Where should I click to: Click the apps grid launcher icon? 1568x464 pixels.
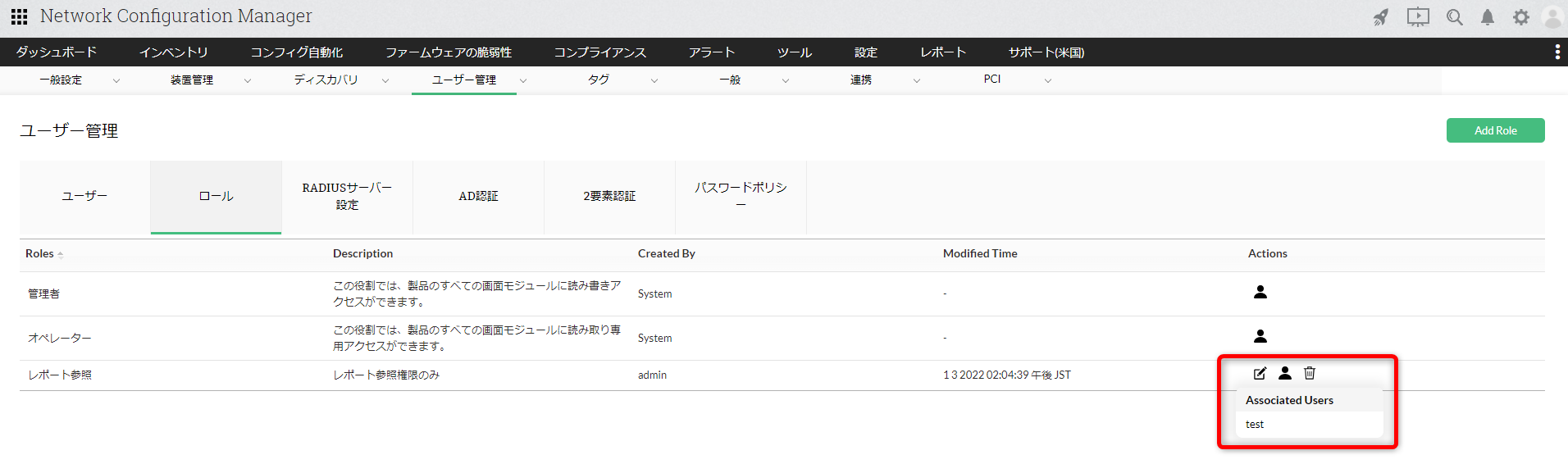20,16
